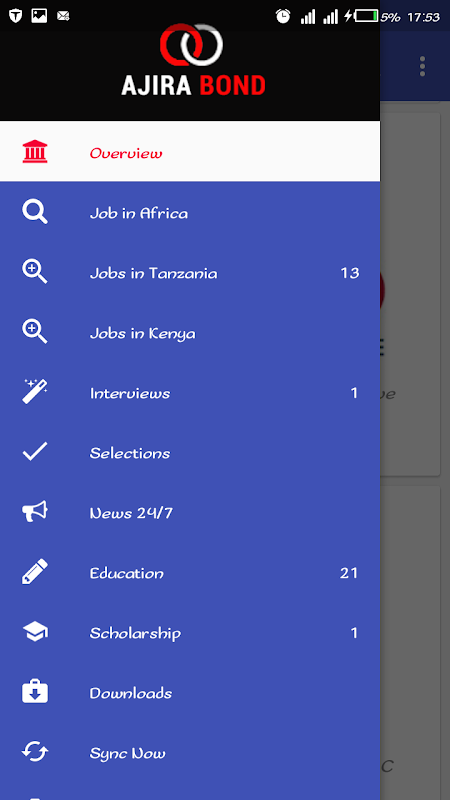The width and height of the screenshot is (450, 800).
Task: Tap the checkmark Selections icon
Action: pyautogui.click(x=35, y=452)
